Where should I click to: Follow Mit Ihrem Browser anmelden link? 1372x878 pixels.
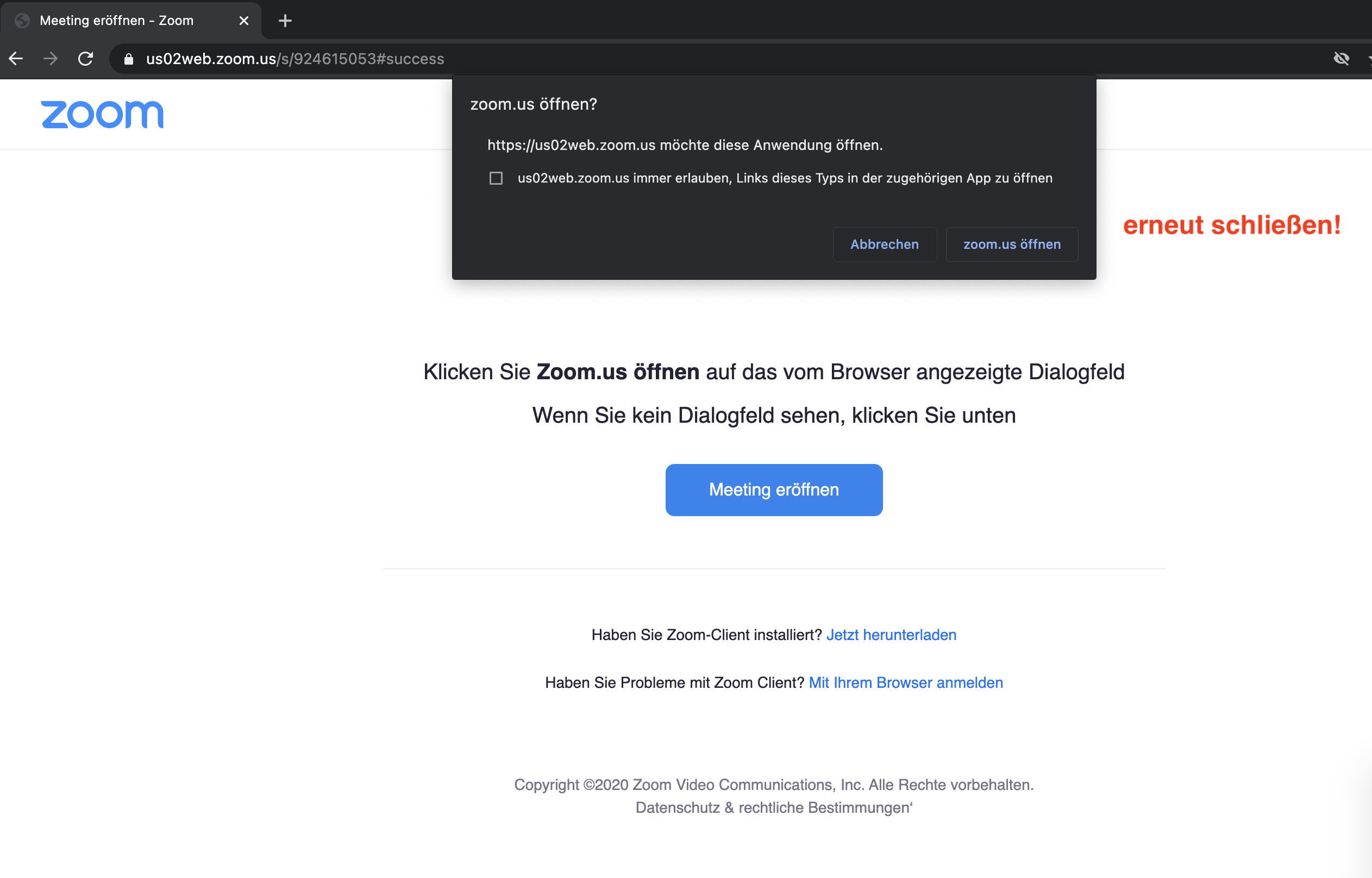pyautogui.click(x=906, y=682)
